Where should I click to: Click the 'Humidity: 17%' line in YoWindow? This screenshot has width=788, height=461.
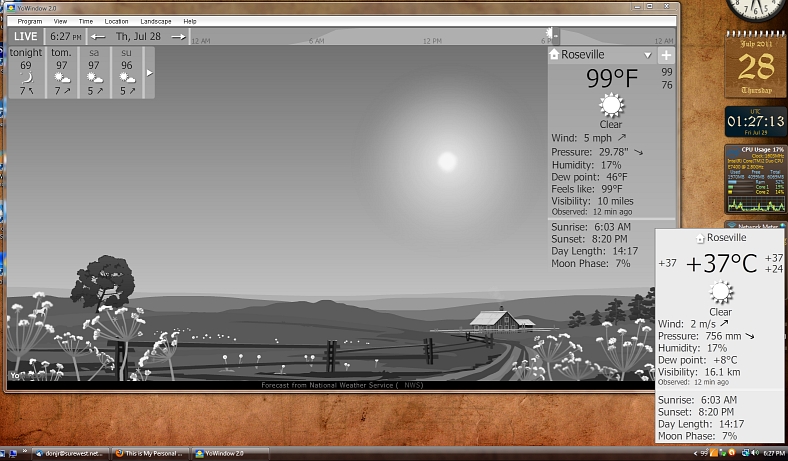(x=586, y=165)
